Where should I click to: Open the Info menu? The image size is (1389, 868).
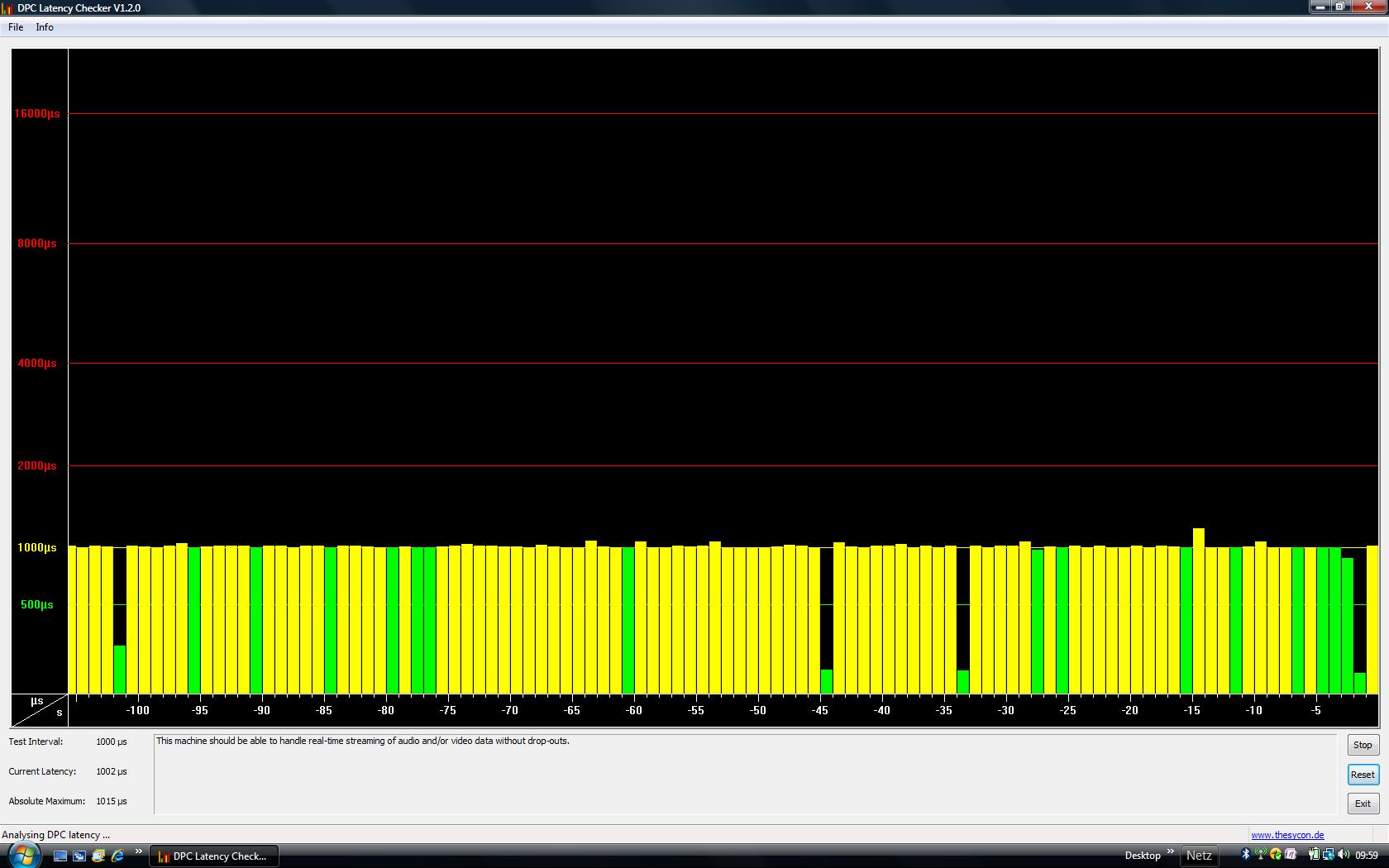coord(45,27)
